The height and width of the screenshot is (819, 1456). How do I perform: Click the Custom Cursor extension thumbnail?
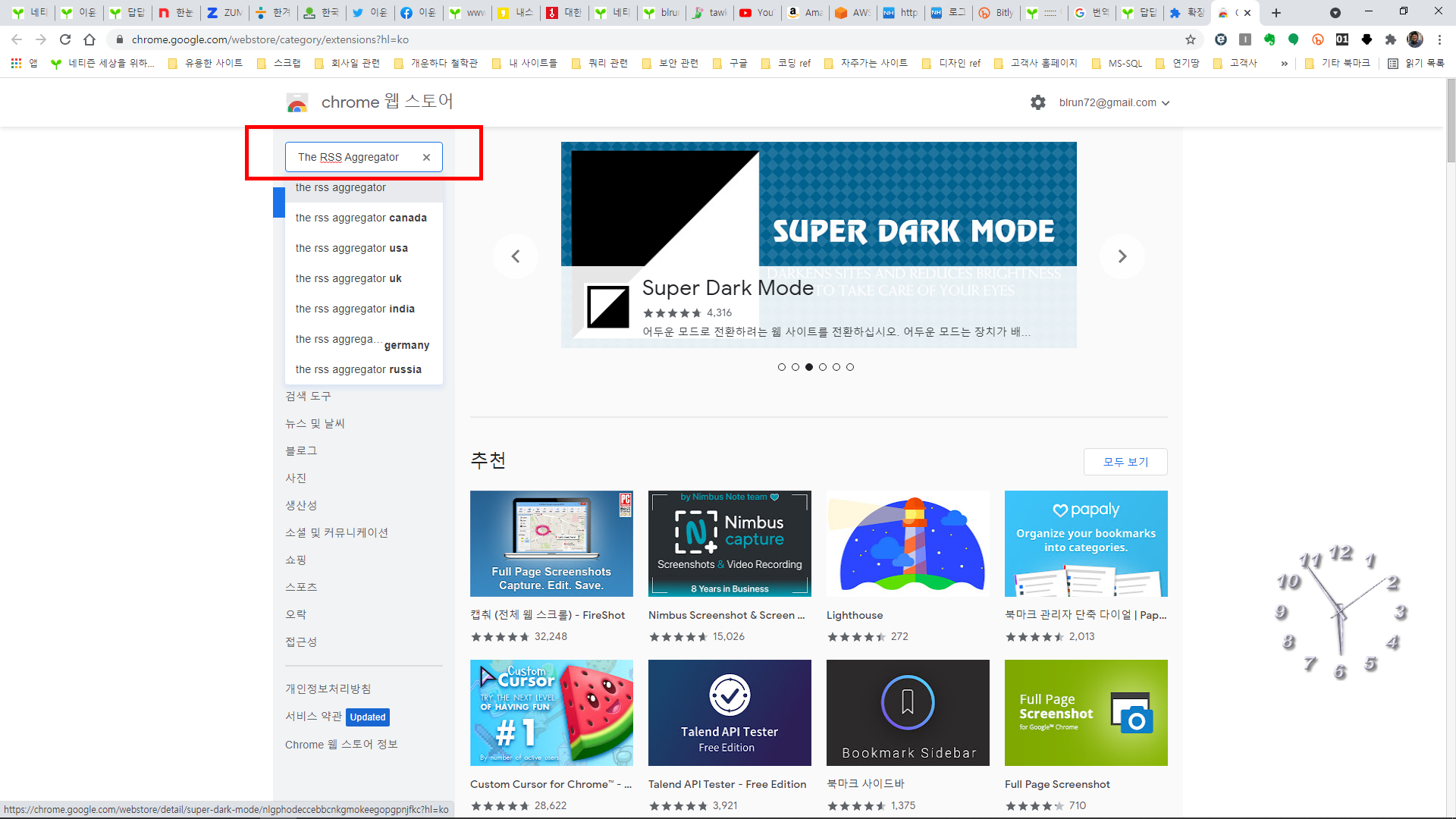[x=551, y=713]
